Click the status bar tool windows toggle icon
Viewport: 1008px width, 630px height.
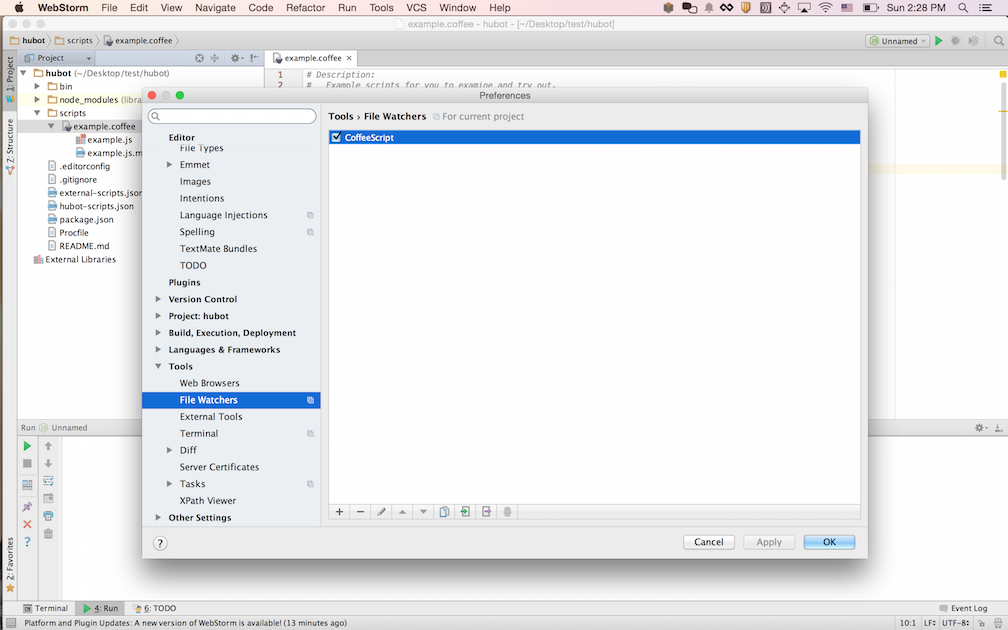pos(11,623)
